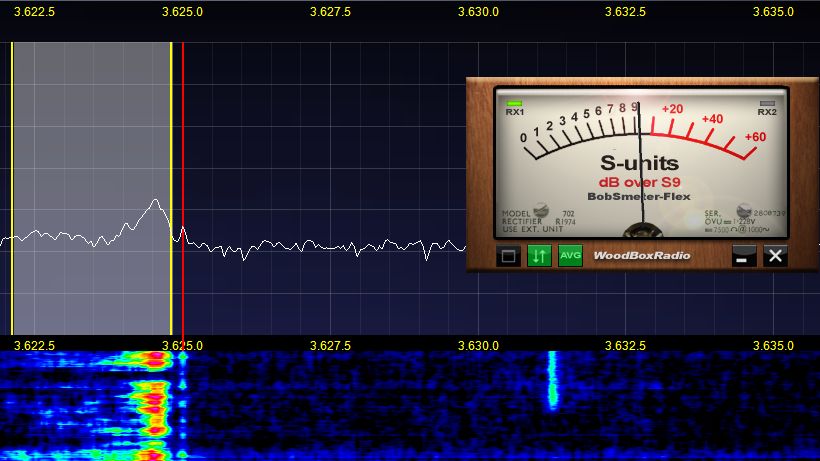Click the 3.635.0 label on top scale

pos(773,12)
